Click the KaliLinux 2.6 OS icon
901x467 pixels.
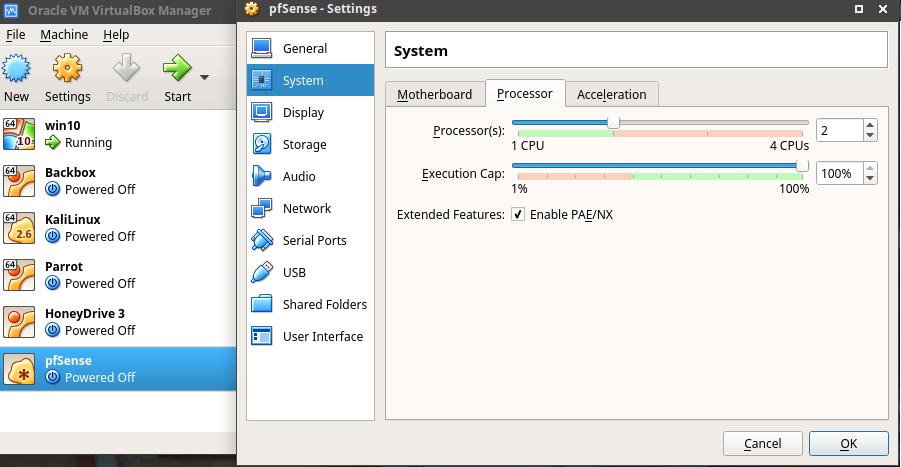[19, 228]
